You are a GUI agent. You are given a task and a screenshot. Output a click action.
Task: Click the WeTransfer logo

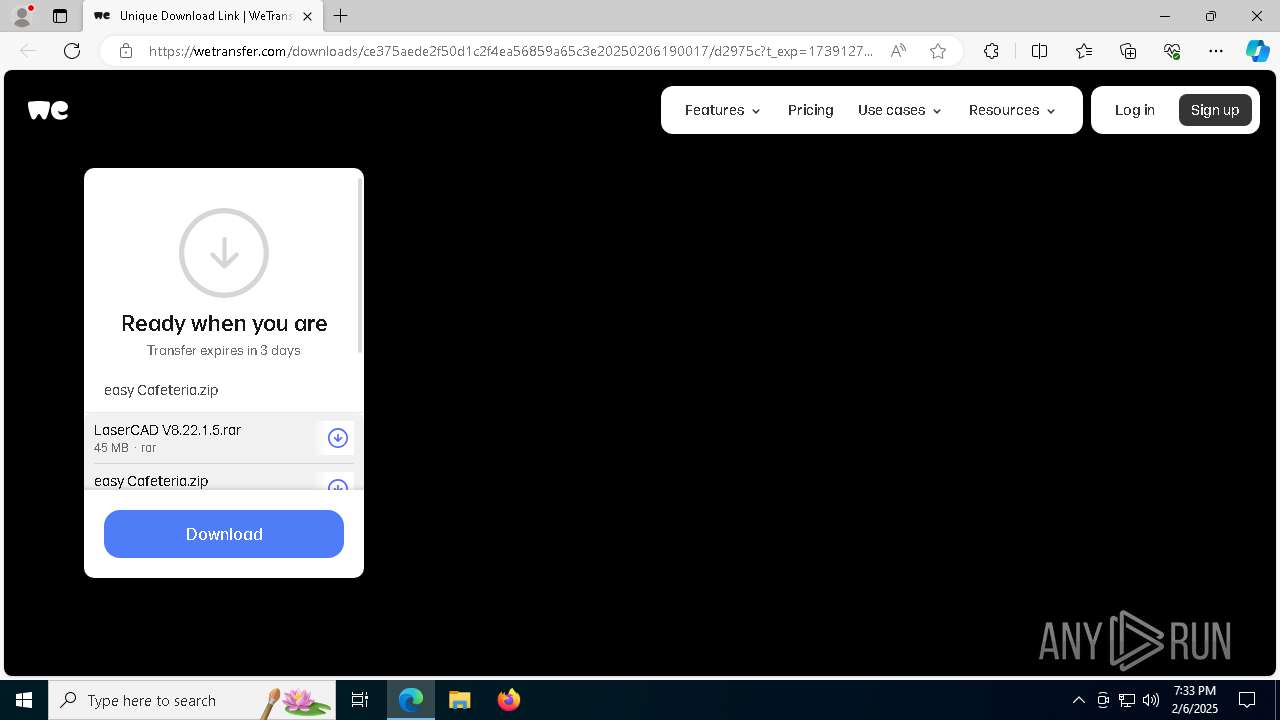[48, 110]
